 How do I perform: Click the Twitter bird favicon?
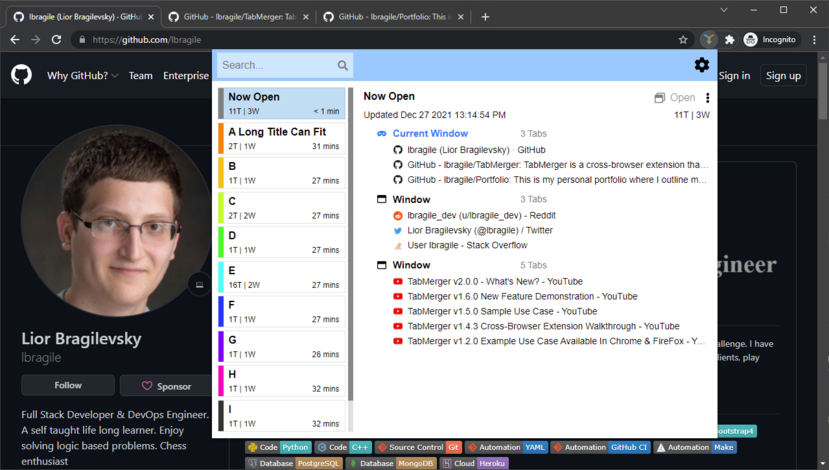(398, 231)
